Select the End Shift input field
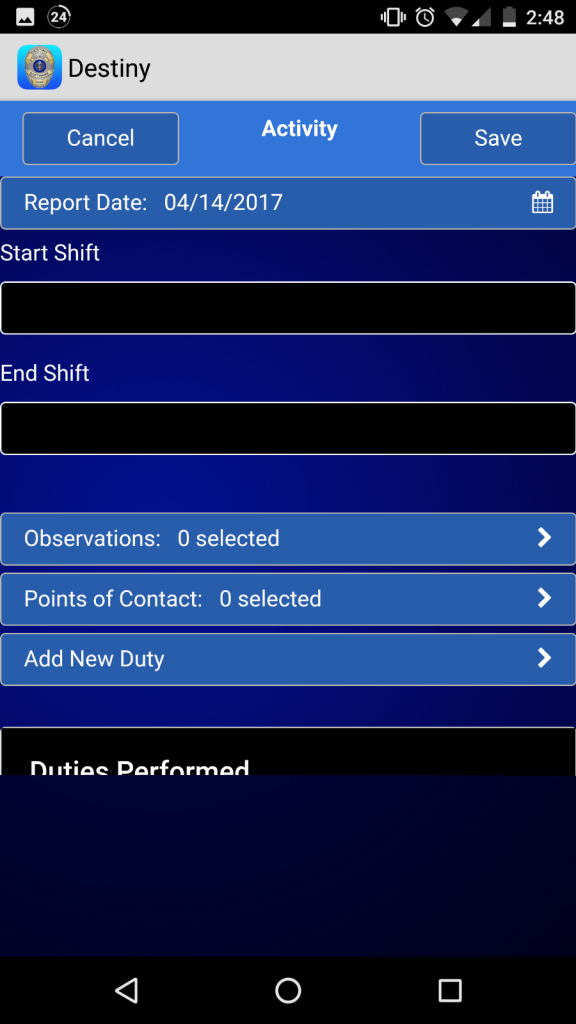 (x=288, y=428)
